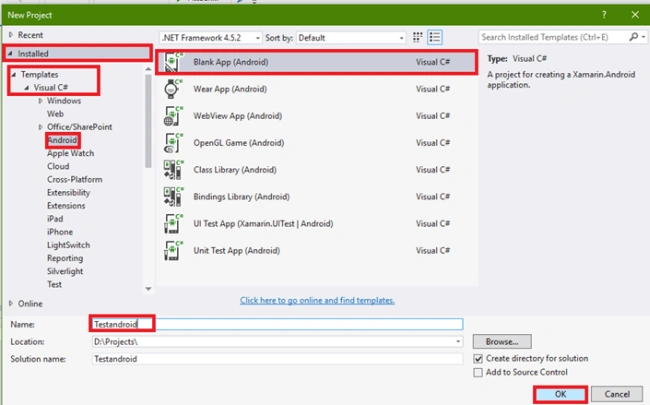This screenshot has width=650, height=405.
Task: Click the "Wear App (Android)" template name
Action: click(x=230, y=89)
